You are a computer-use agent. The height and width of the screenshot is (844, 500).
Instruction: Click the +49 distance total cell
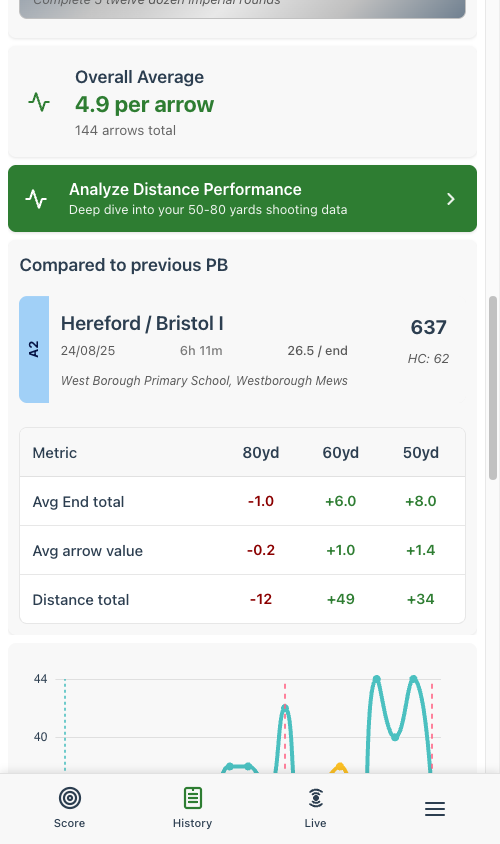[341, 599]
